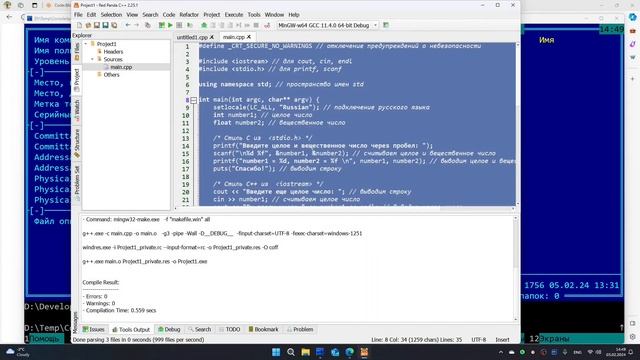This screenshot has width=640, height=360.
Task: Open the Help menu
Action: click(x=294, y=15)
